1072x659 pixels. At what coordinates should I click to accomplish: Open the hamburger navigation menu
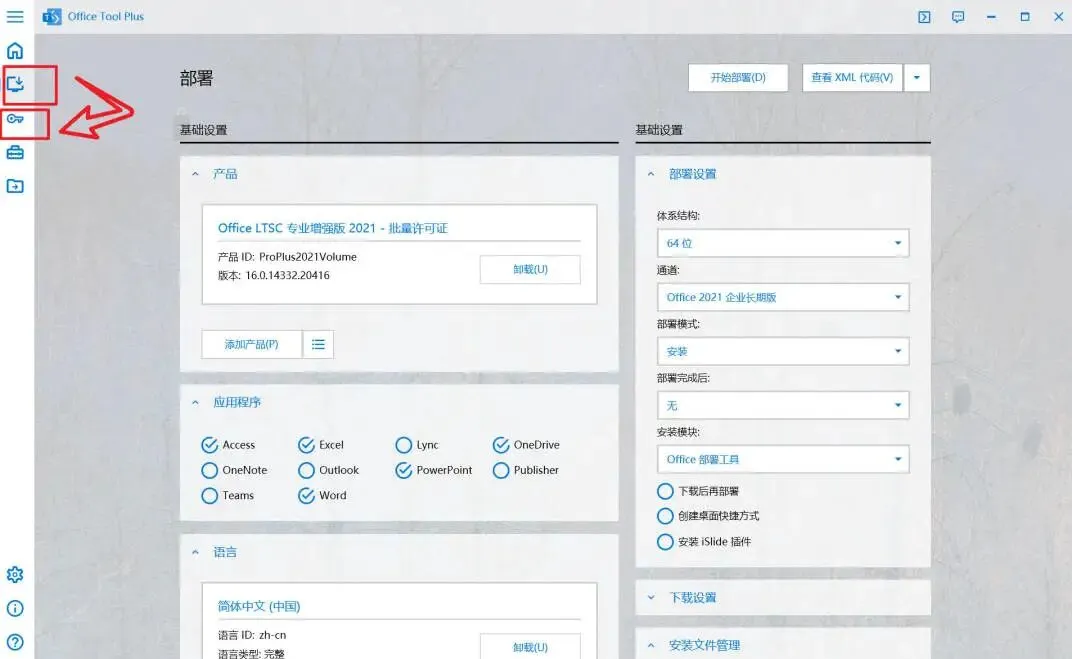[15, 16]
